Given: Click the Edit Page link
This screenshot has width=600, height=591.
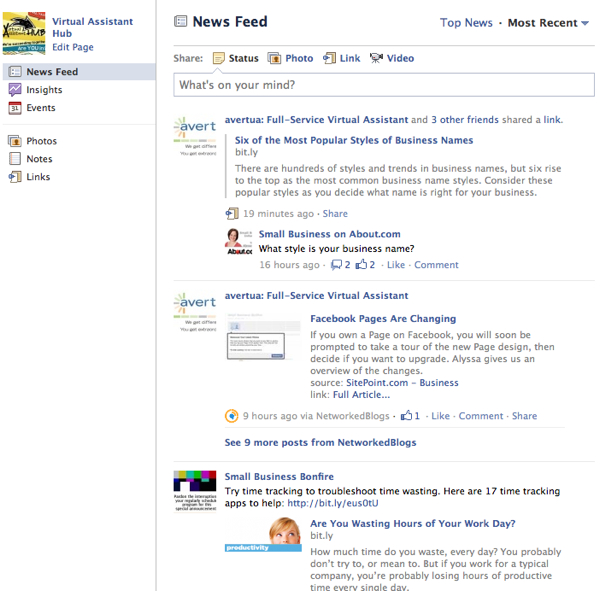Looking at the screenshot, I should click(x=73, y=47).
